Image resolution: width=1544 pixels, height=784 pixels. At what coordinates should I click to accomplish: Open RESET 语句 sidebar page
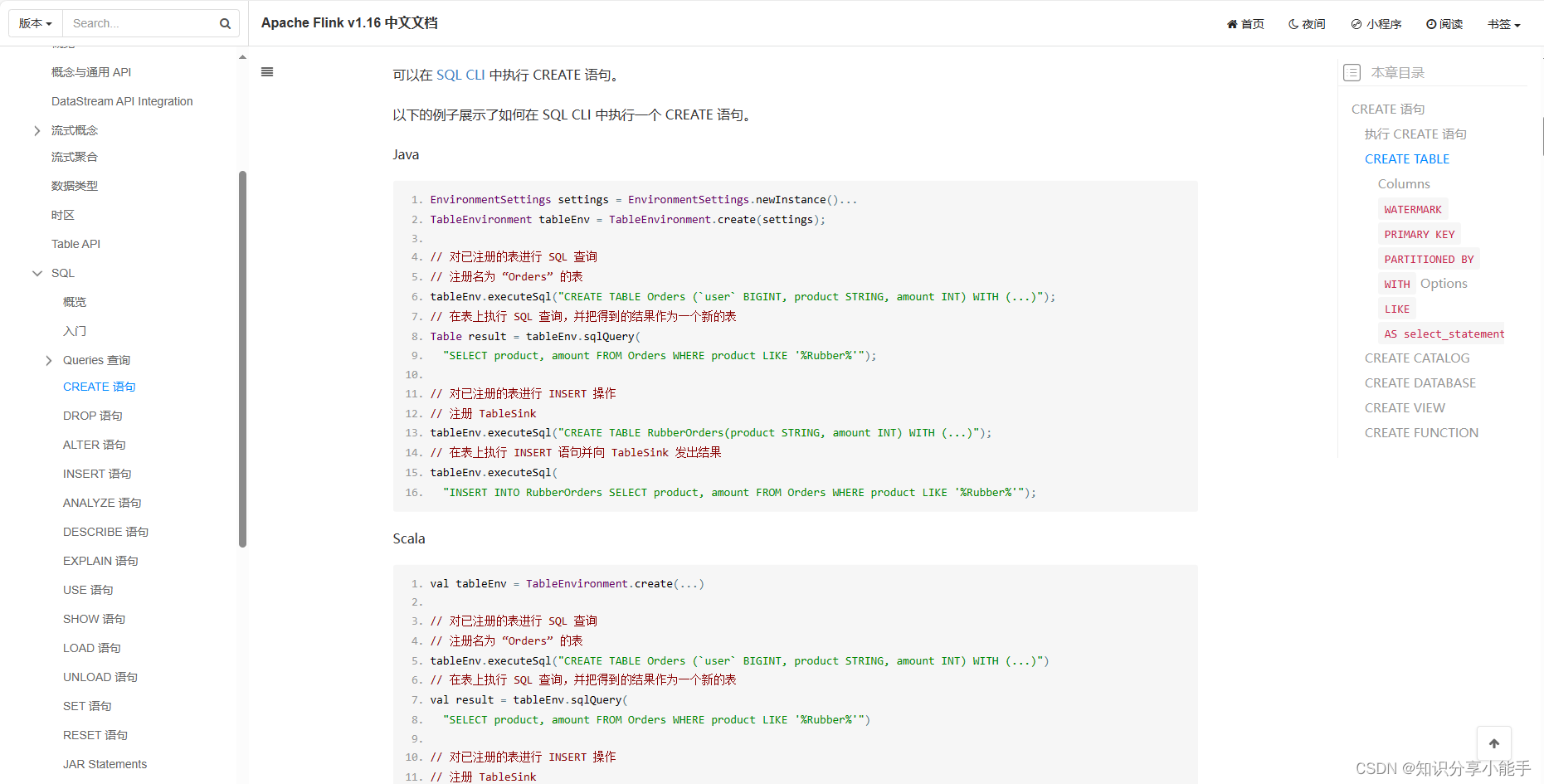(95, 735)
